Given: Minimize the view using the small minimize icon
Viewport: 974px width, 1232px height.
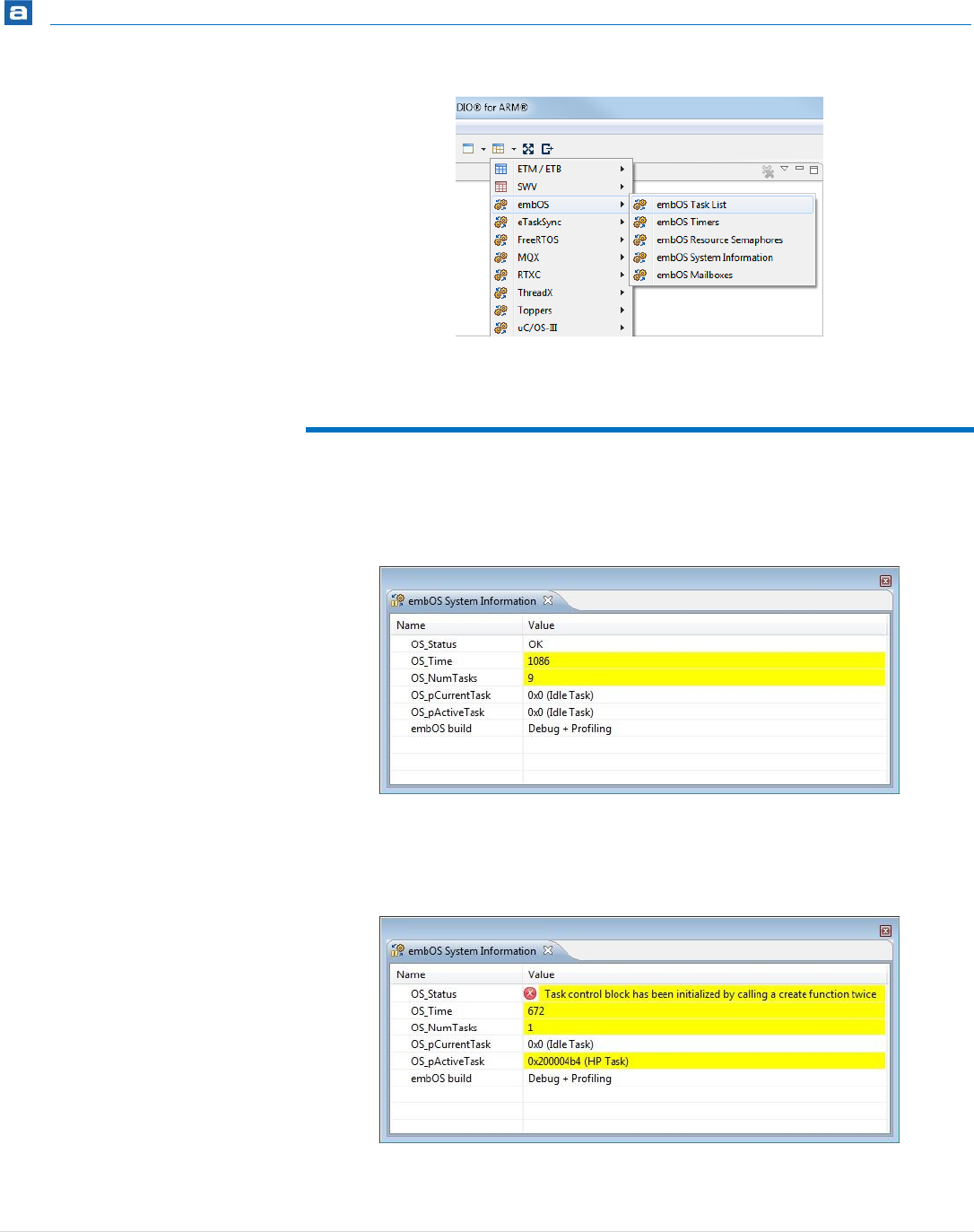Looking at the screenshot, I should point(799,169).
